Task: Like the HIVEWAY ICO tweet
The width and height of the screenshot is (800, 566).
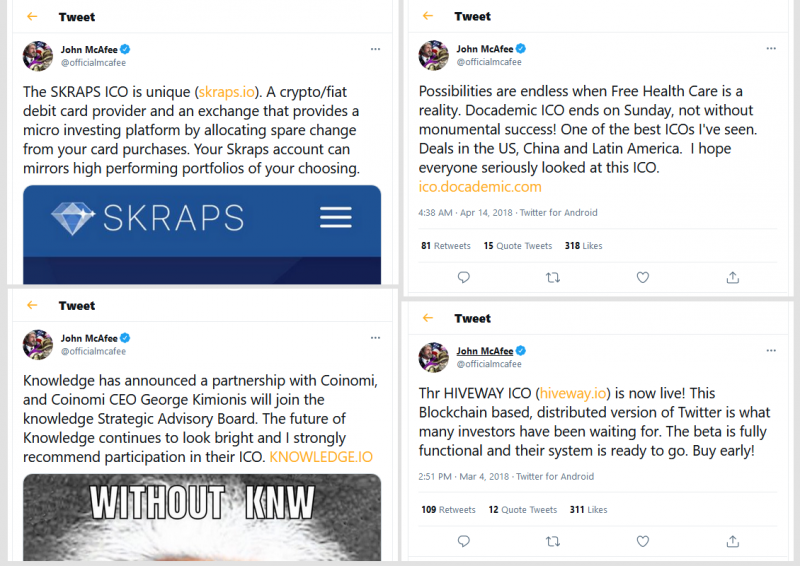Action: click(x=643, y=541)
